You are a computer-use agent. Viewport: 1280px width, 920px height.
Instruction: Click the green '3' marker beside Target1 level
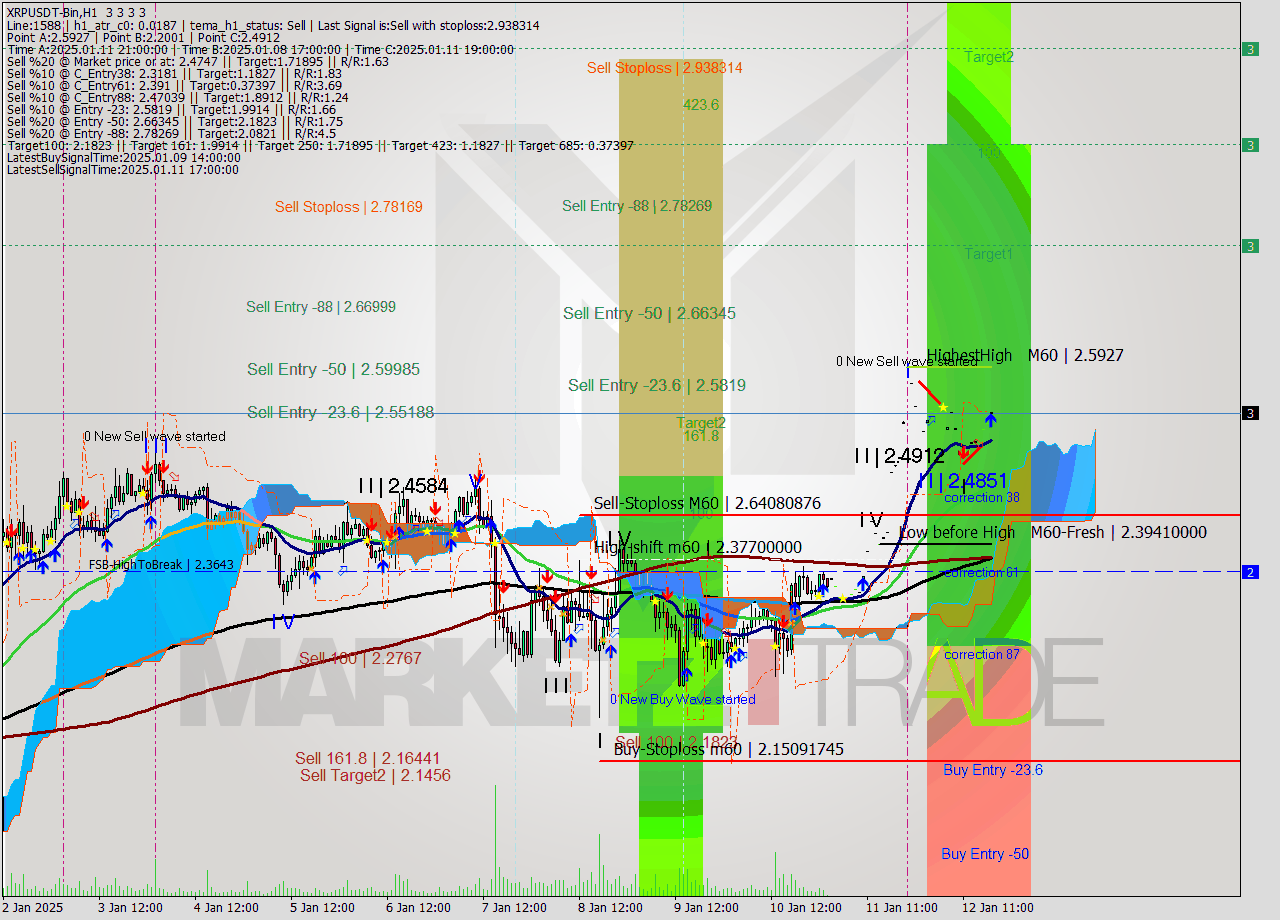point(1250,246)
